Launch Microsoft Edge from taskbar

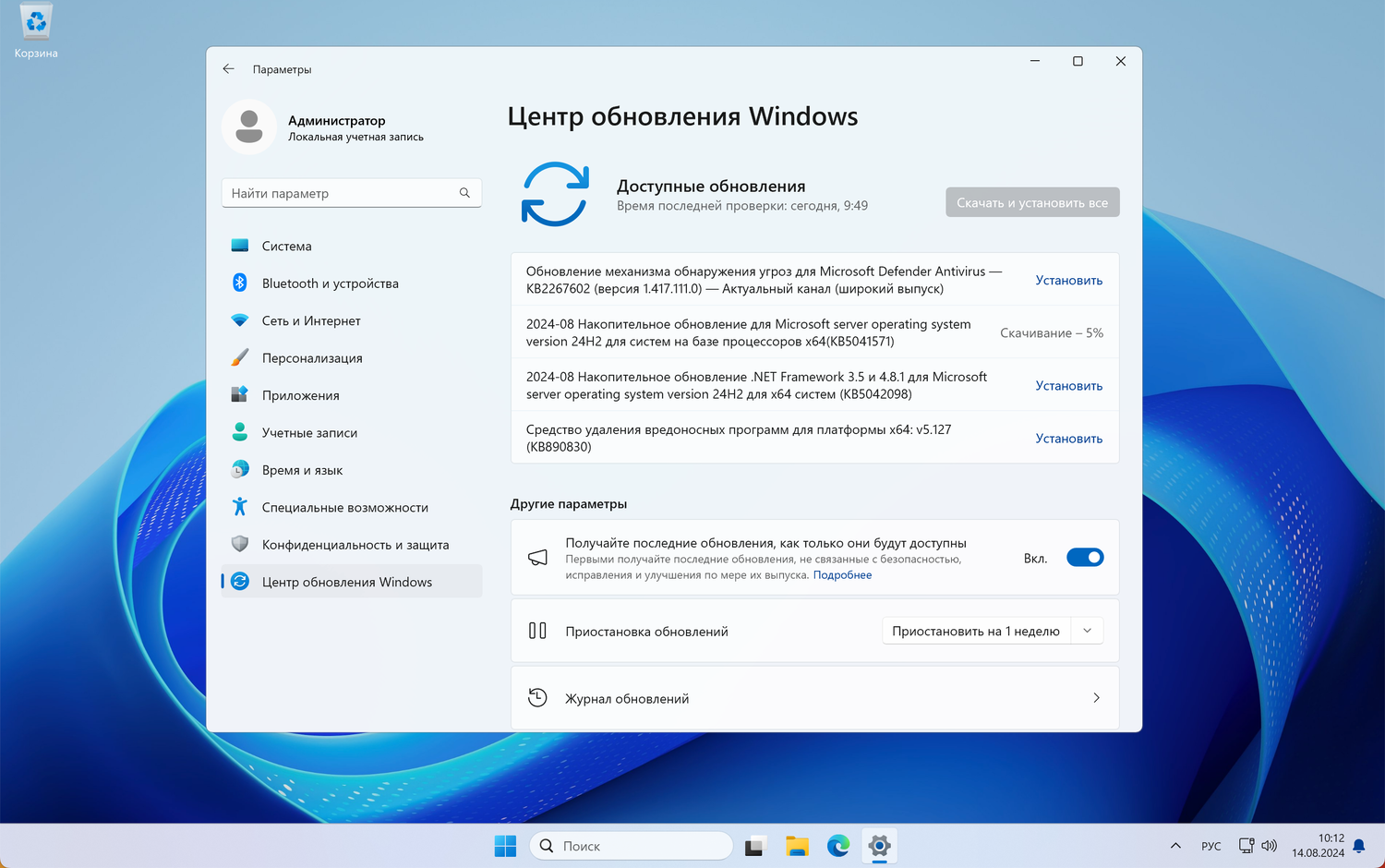pyautogui.click(x=838, y=846)
